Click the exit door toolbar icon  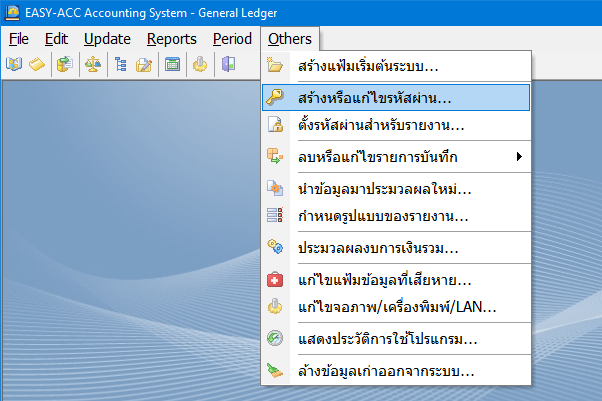229,65
